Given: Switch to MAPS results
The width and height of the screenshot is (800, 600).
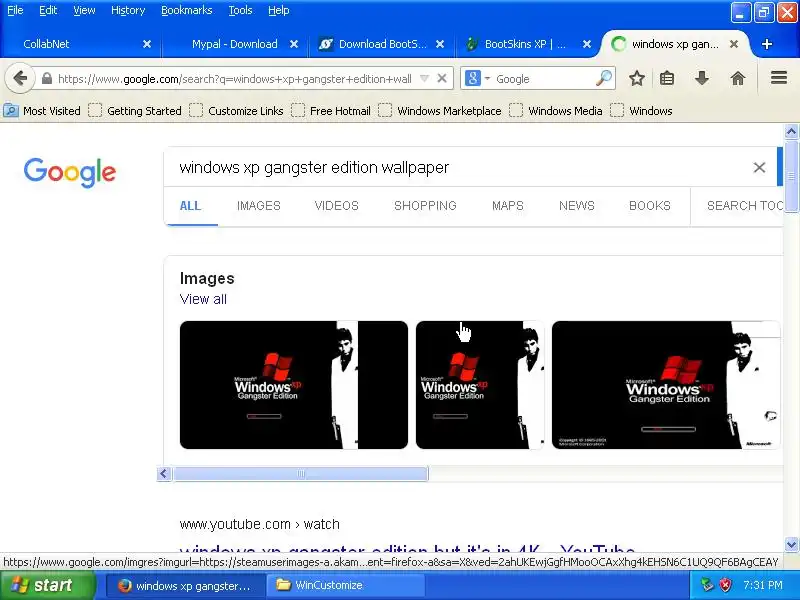Looking at the screenshot, I should tap(508, 206).
